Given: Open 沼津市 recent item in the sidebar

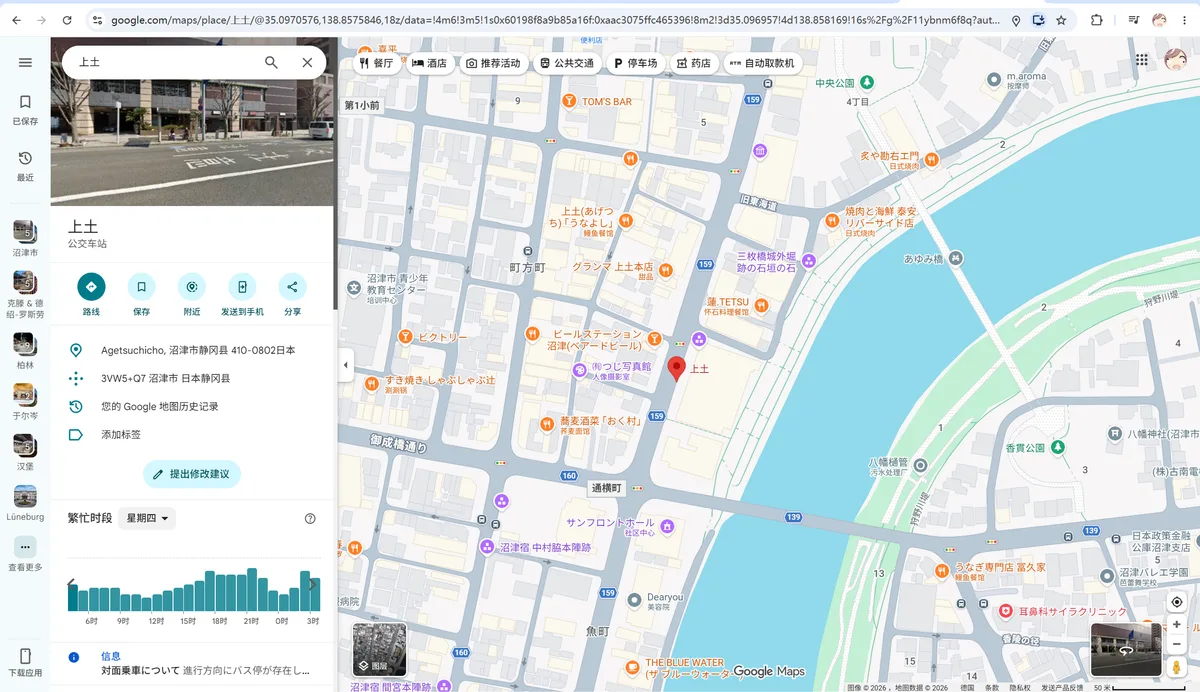Looking at the screenshot, I should click(25, 239).
